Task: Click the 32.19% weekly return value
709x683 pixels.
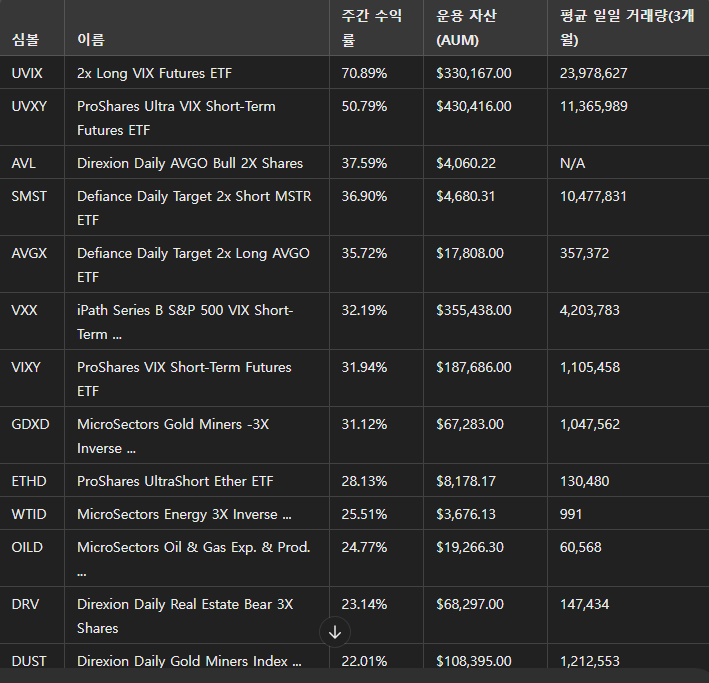Action: click(x=364, y=310)
